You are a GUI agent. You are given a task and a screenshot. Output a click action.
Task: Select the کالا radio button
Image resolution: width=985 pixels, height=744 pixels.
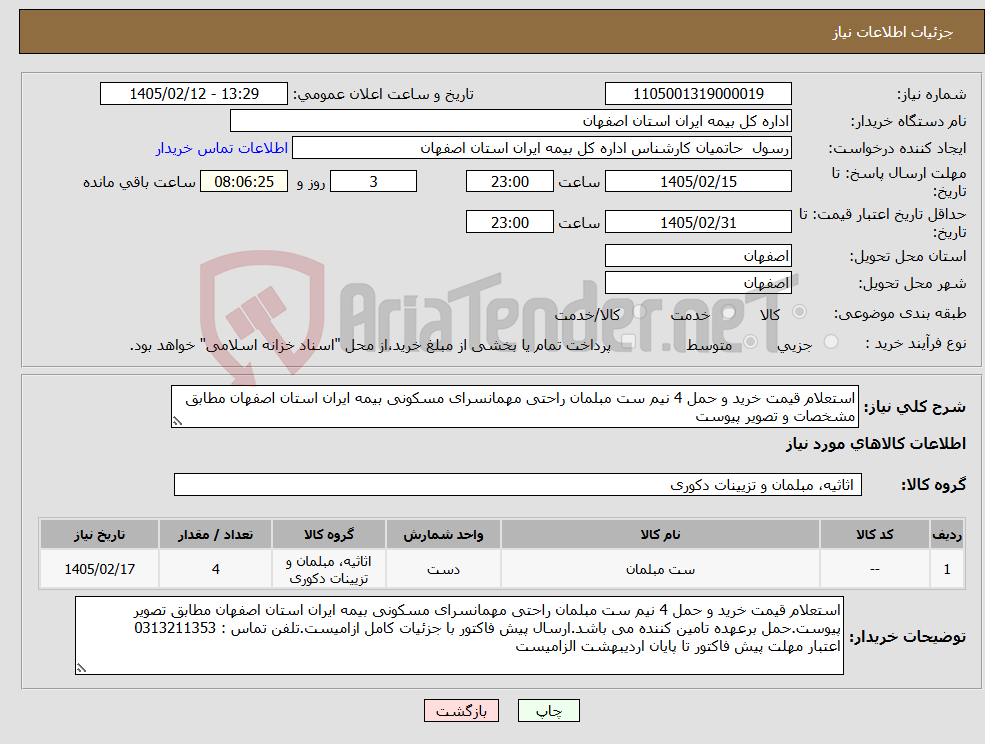(800, 312)
